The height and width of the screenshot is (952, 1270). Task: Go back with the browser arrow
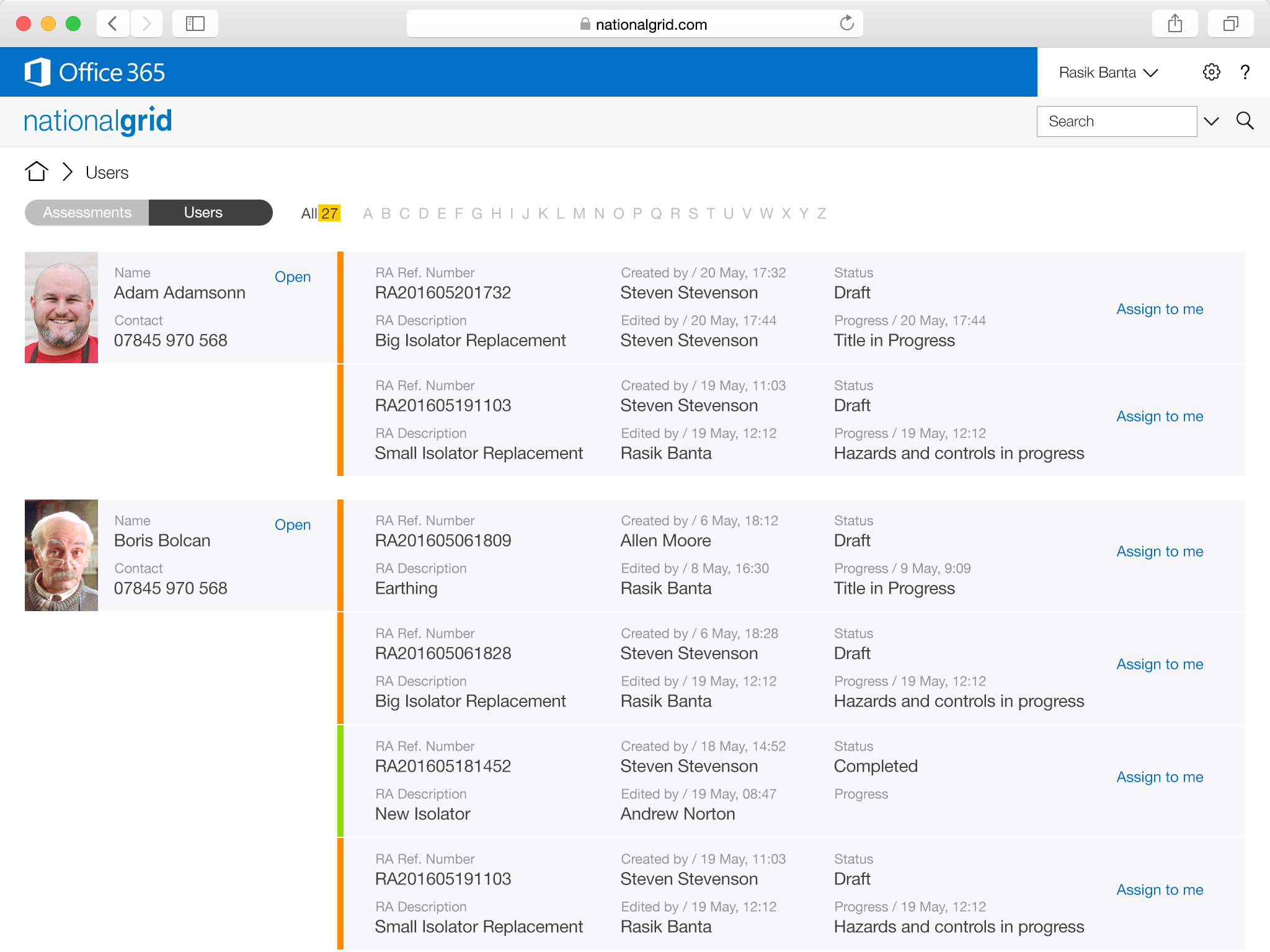113,24
